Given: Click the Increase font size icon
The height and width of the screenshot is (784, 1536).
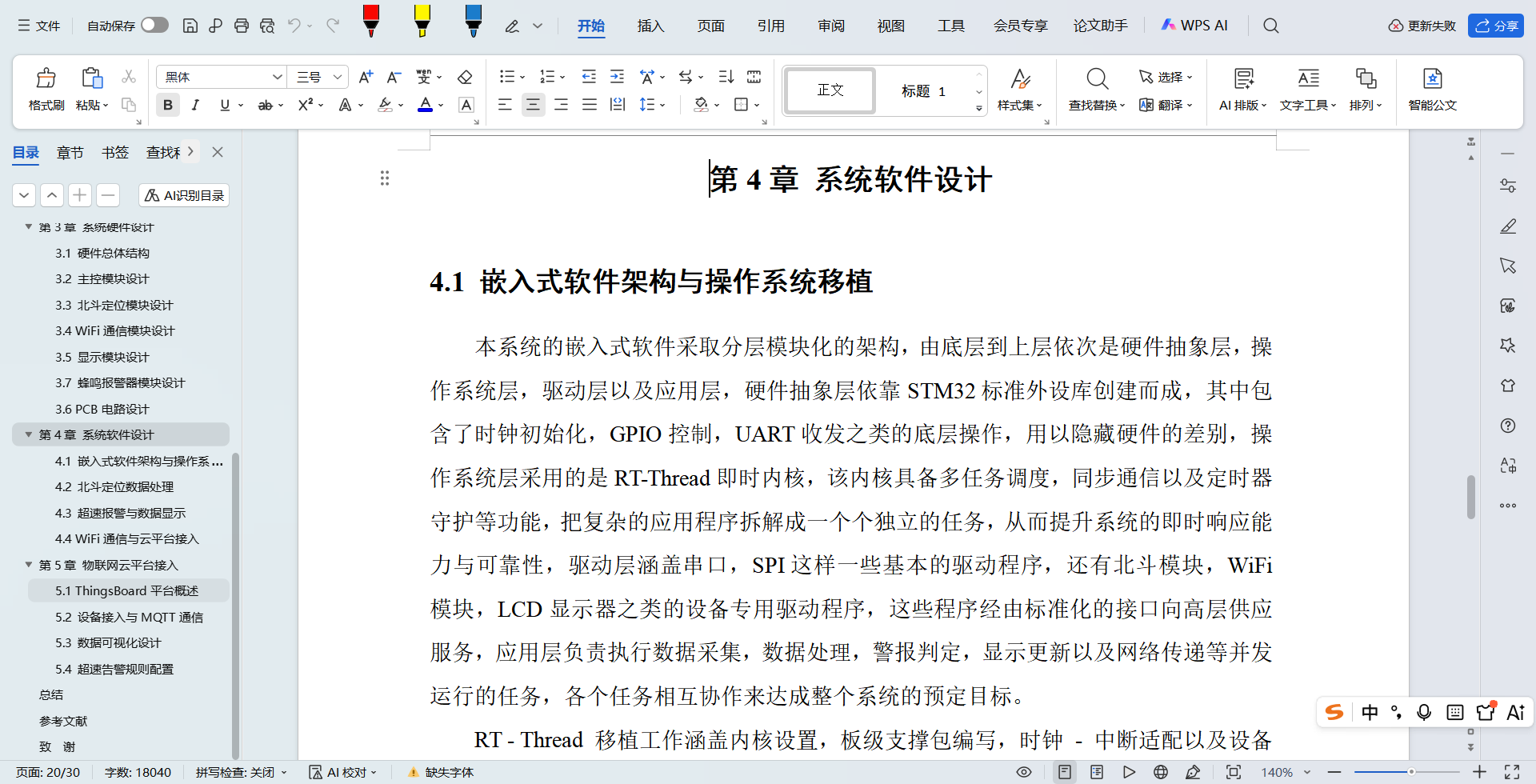Looking at the screenshot, I should coord(366,77).
